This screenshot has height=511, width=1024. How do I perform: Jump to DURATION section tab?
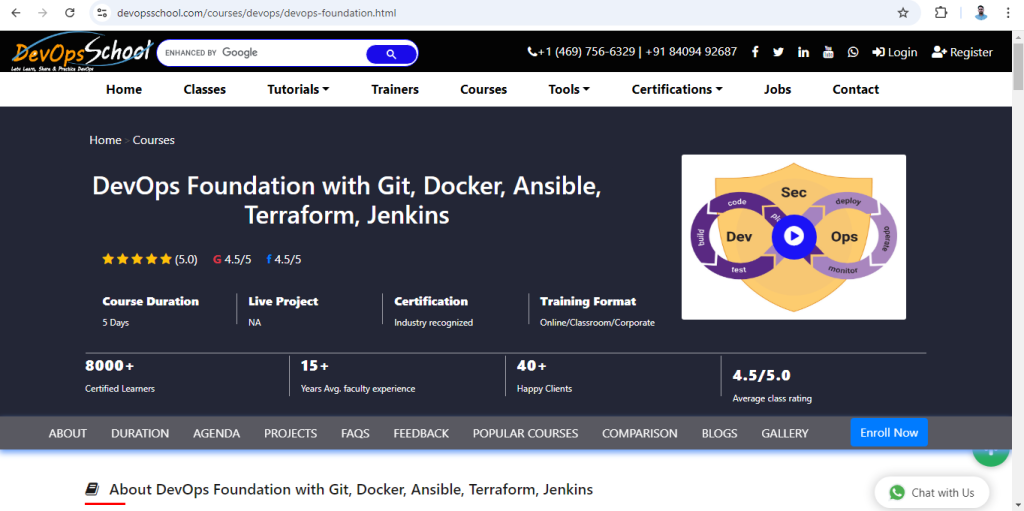(x=140, y=433)
